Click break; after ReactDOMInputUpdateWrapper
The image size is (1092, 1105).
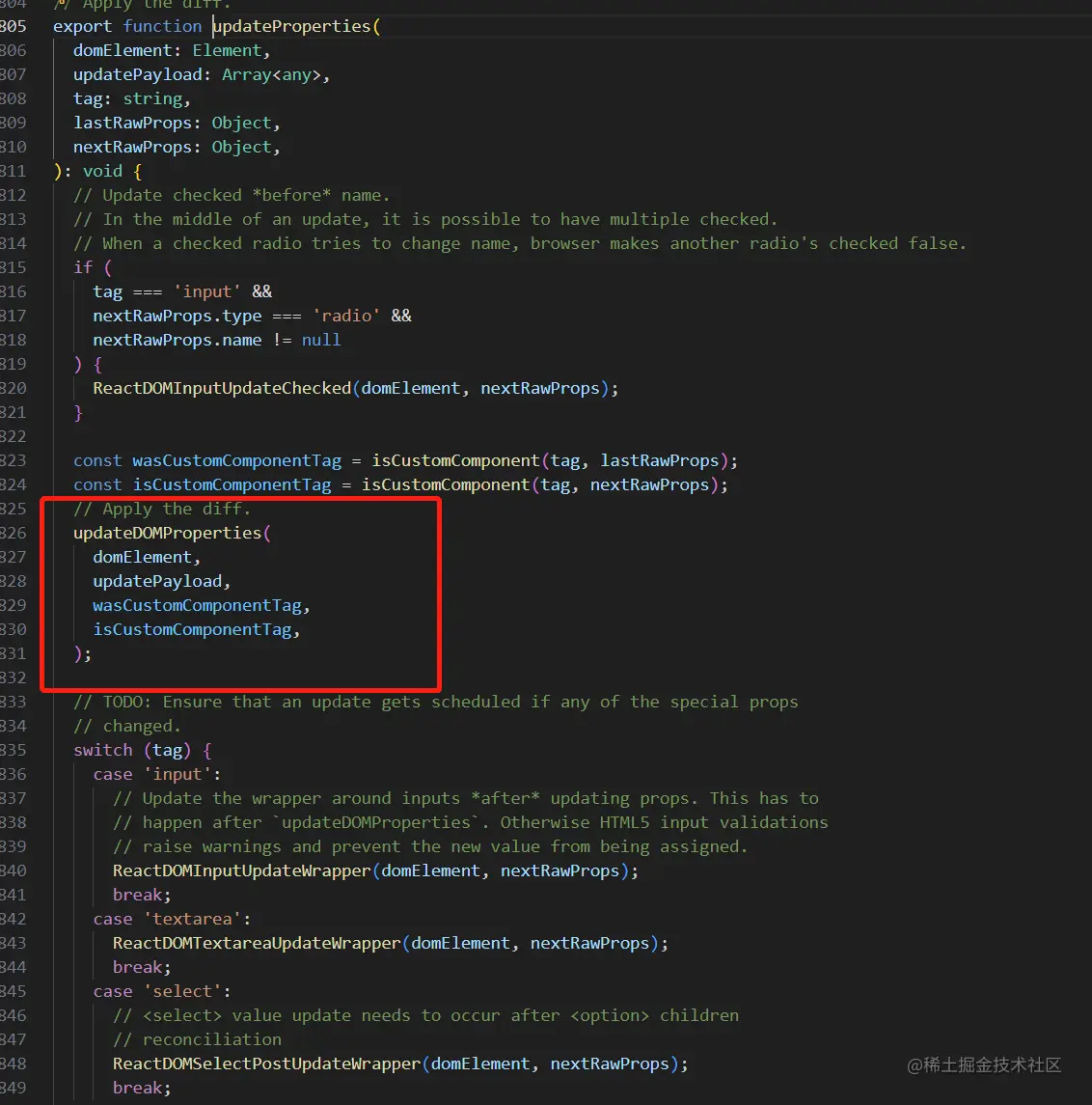142,895
